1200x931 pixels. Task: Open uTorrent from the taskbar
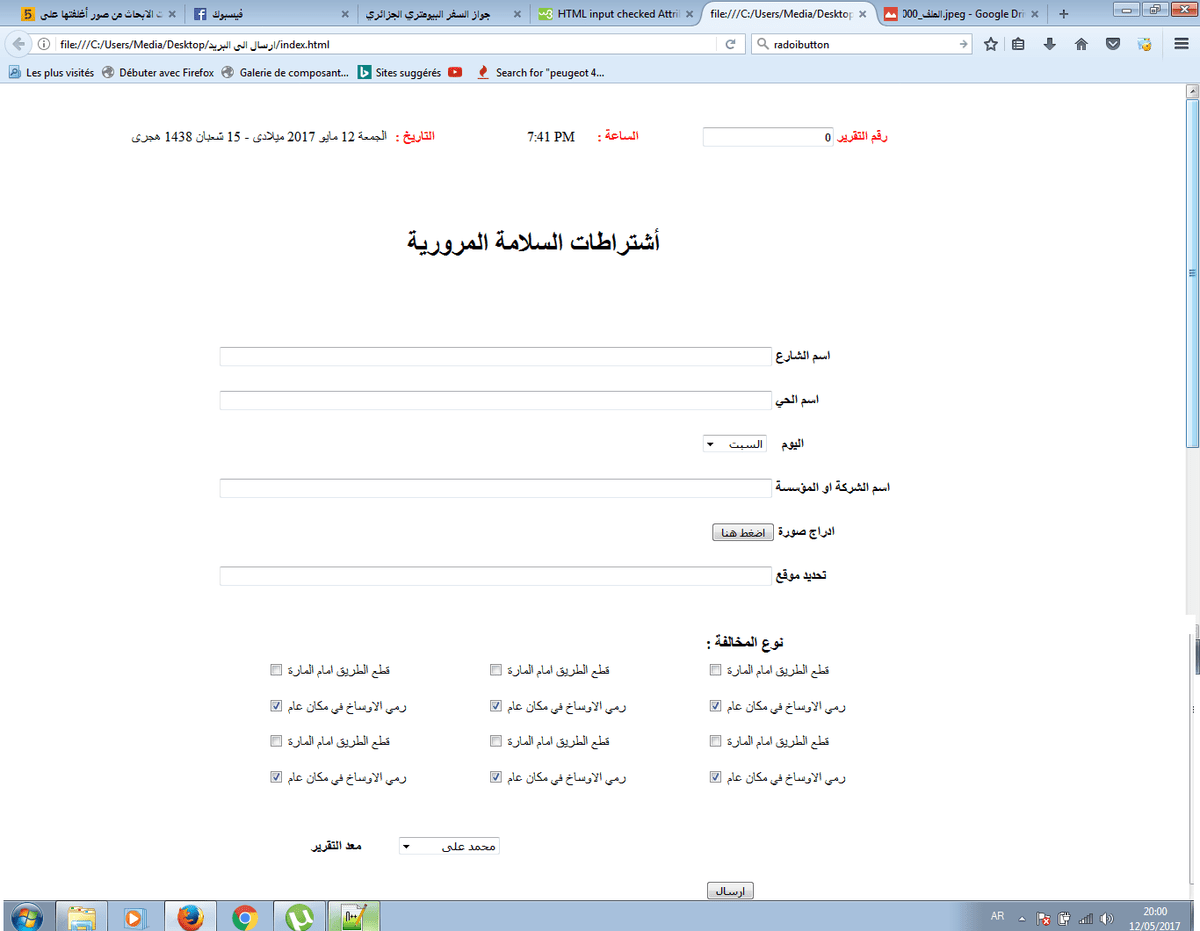299,916
